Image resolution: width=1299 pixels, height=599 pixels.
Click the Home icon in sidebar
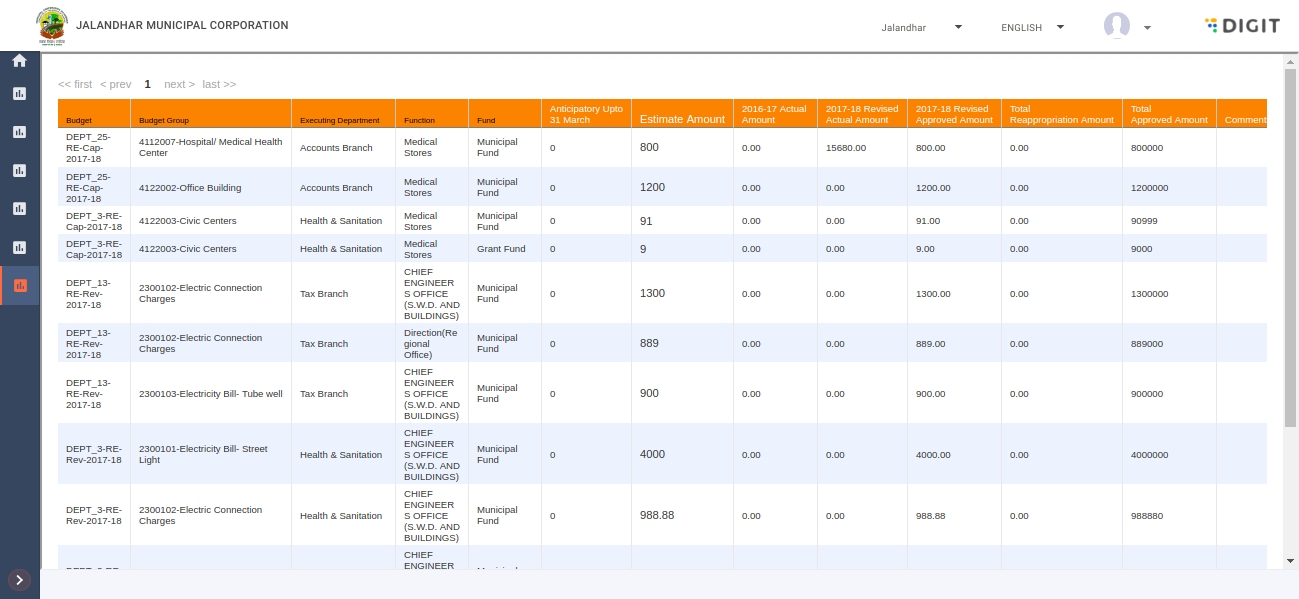[x=19, y=61]
